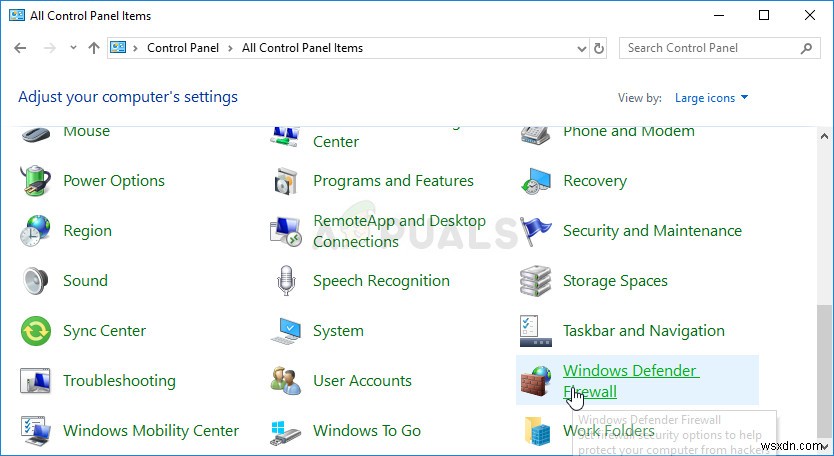Click the User Accounts people icon
This screenshot has height=456, width=834.
286,381
